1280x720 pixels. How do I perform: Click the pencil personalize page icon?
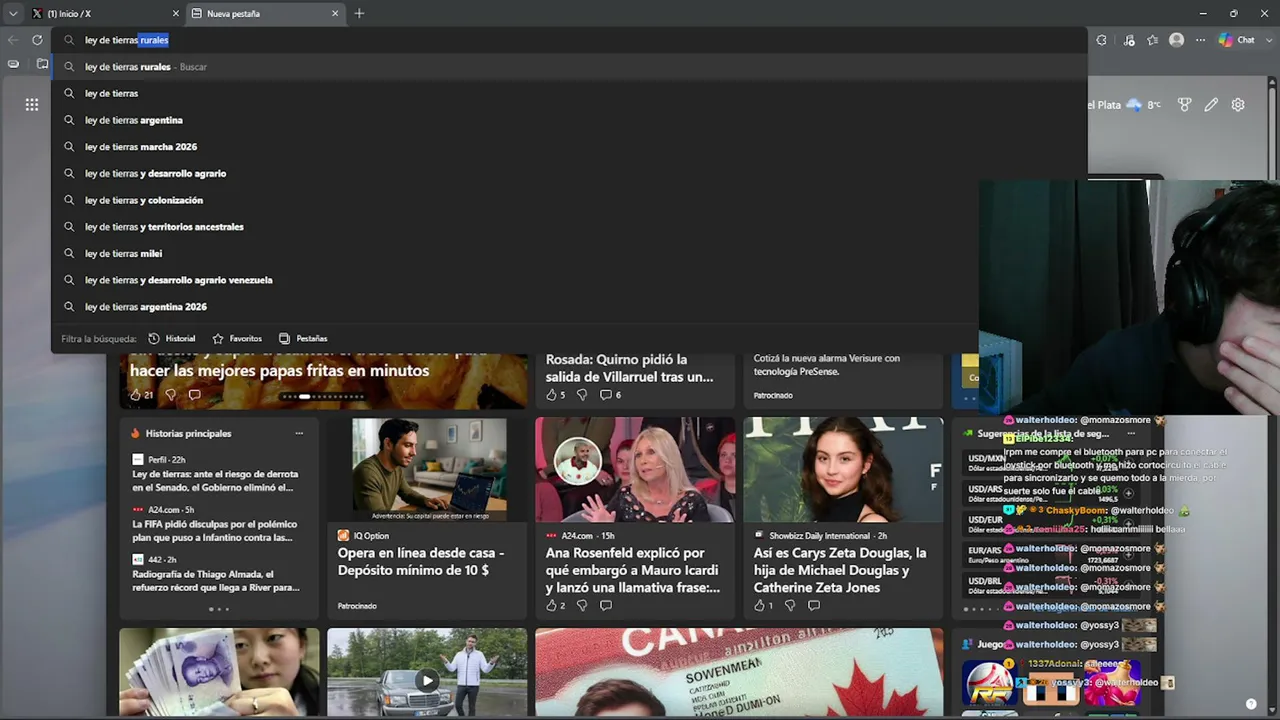[x=1211, y=104]
